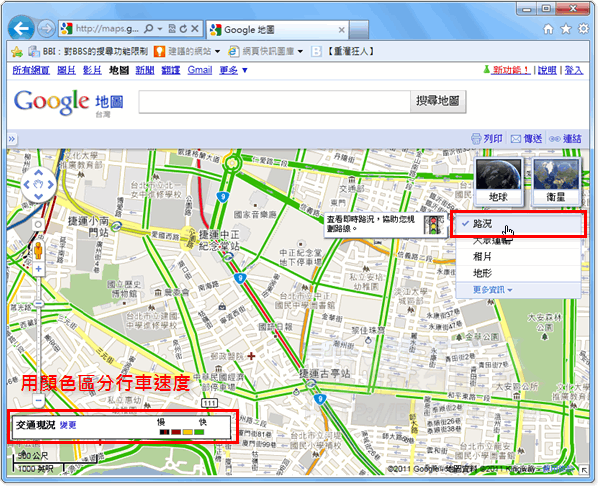Open the browser Tools gear icon

click(x=583, y=29)
